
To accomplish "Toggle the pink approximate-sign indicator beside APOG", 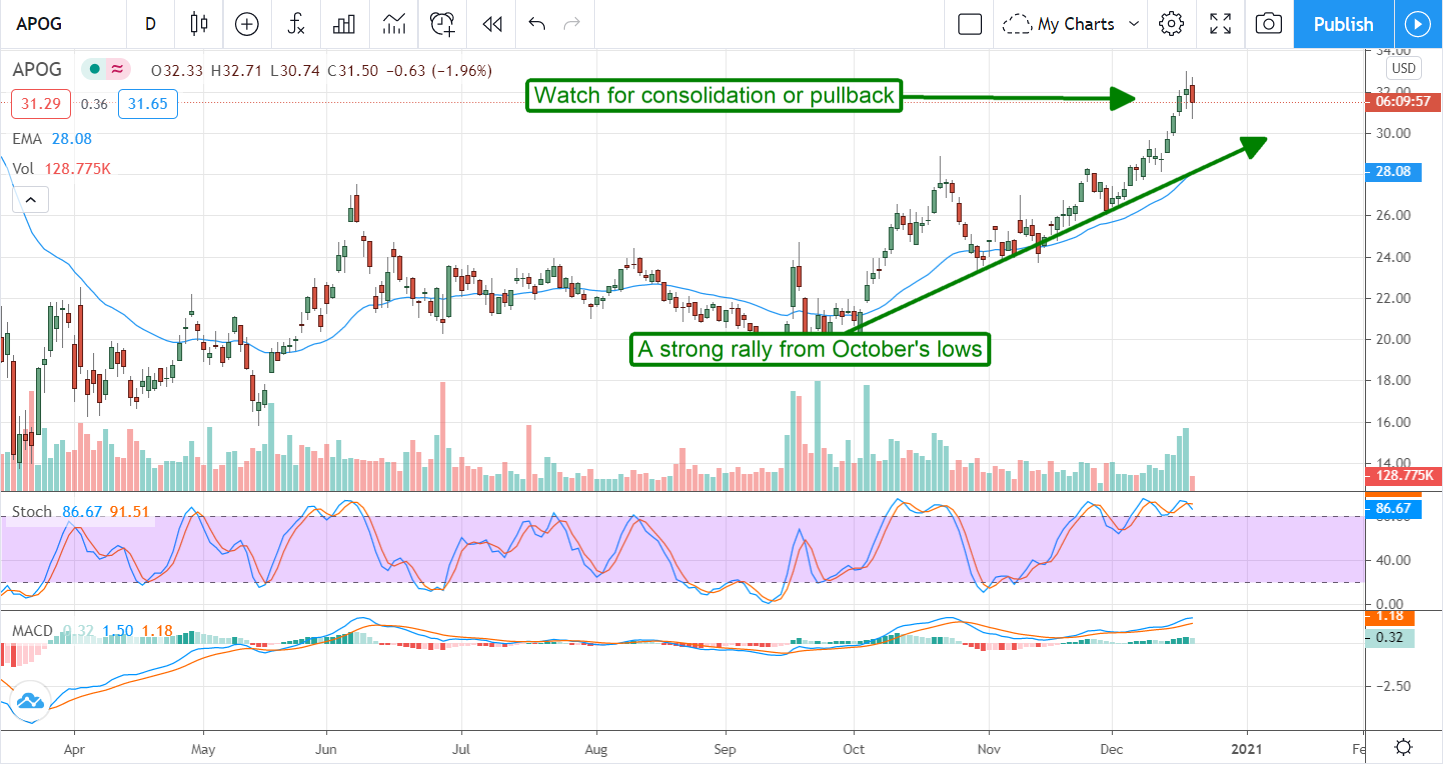I will click(x=118, y=69).
